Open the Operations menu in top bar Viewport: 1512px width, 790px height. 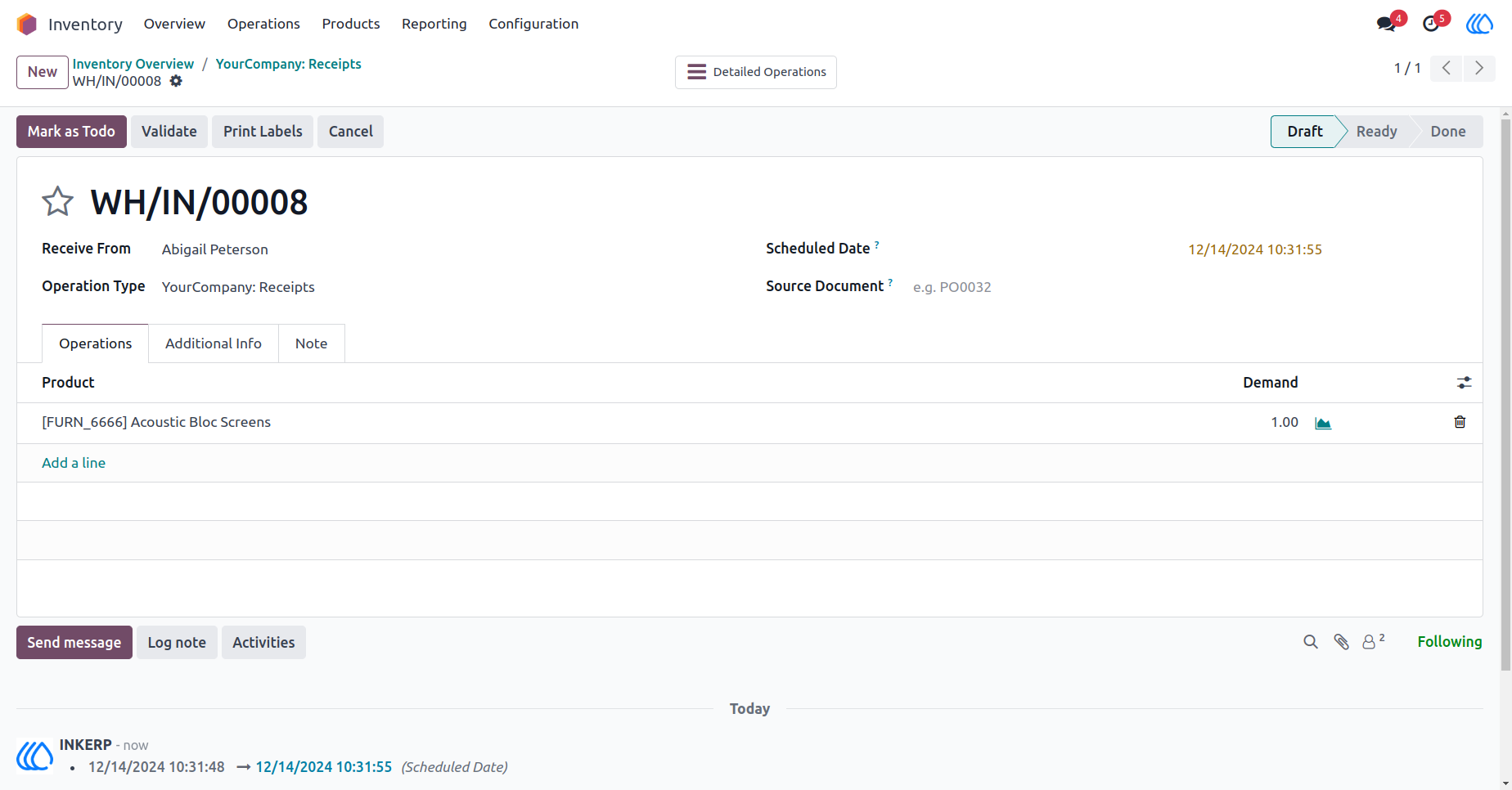coord(263,24)
